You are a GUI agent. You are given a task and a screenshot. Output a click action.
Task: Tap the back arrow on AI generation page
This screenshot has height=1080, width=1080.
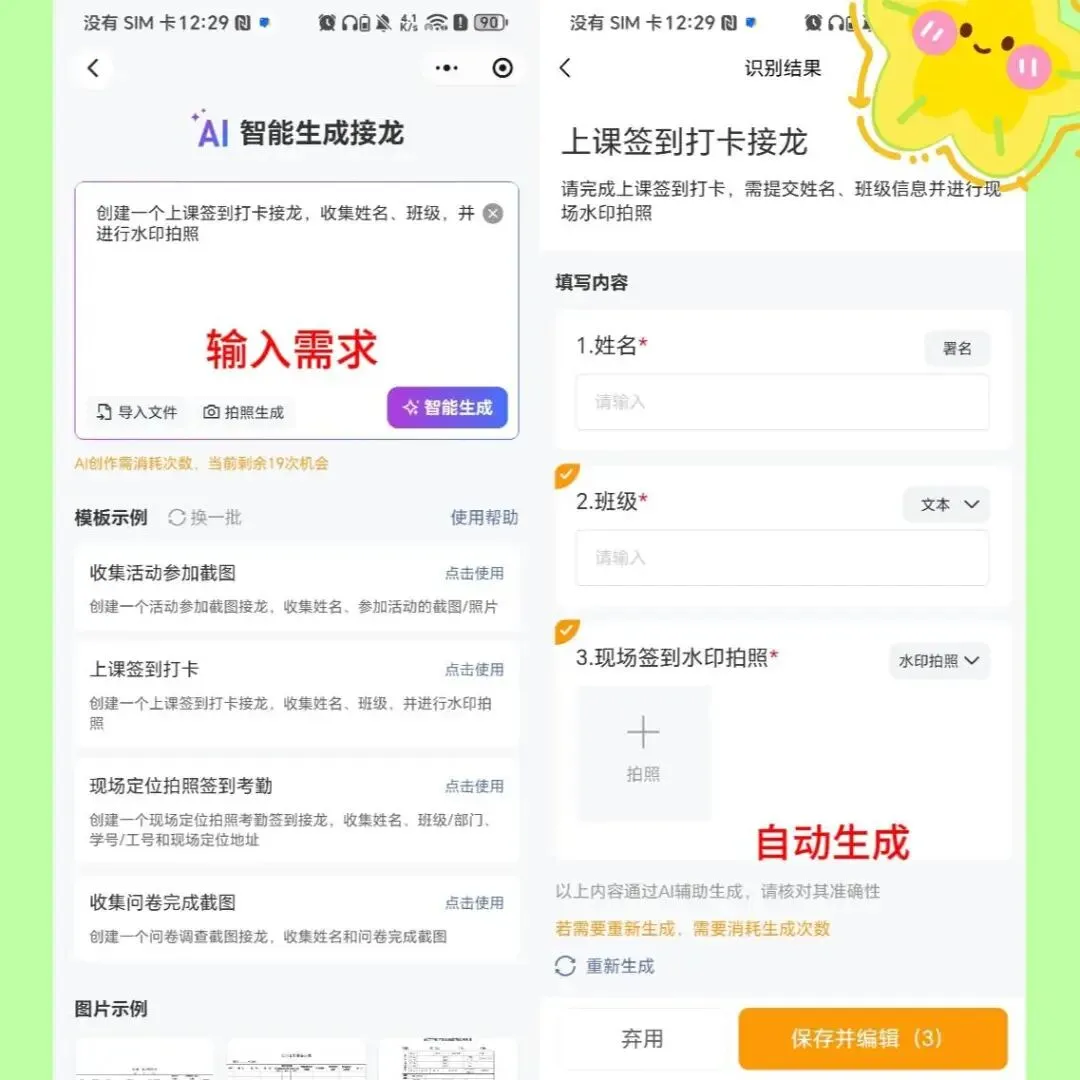(94, 68)
